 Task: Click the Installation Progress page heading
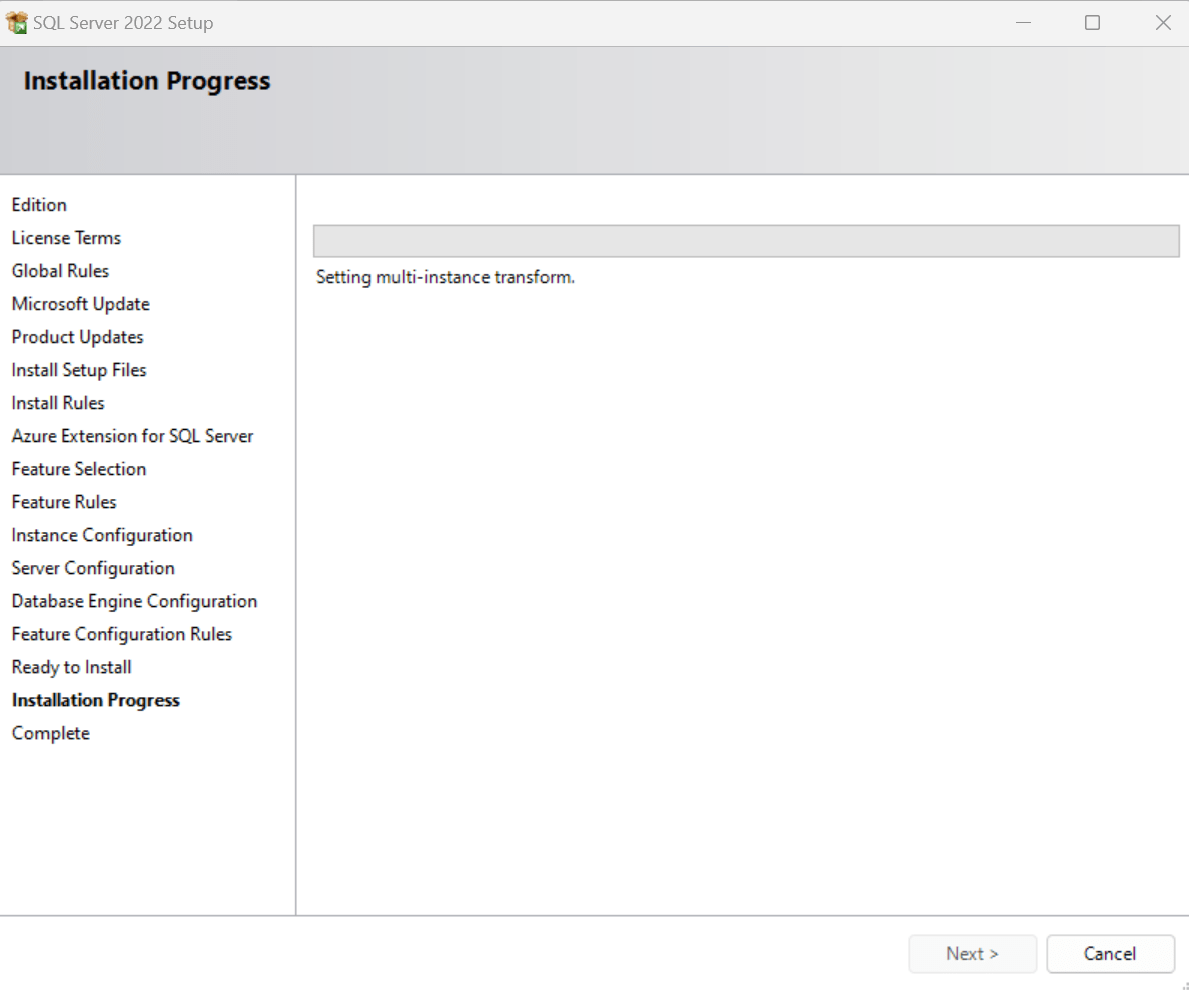point(146,80)
